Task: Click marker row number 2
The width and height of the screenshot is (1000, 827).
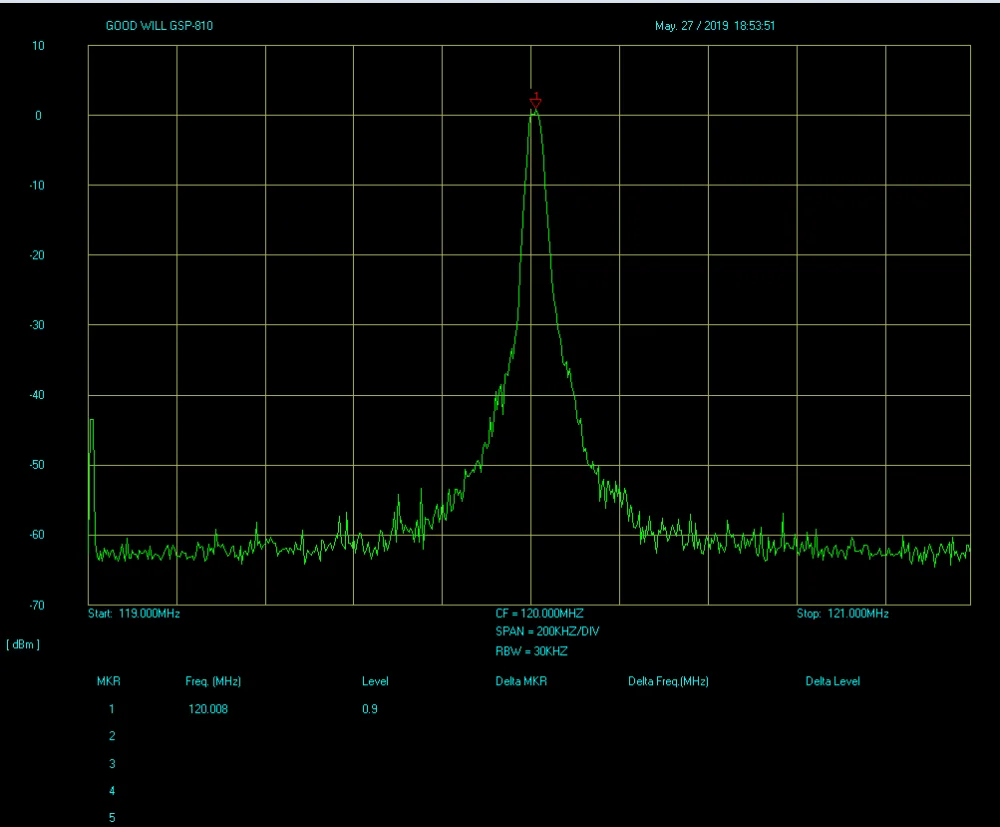Action: [112, 736]
